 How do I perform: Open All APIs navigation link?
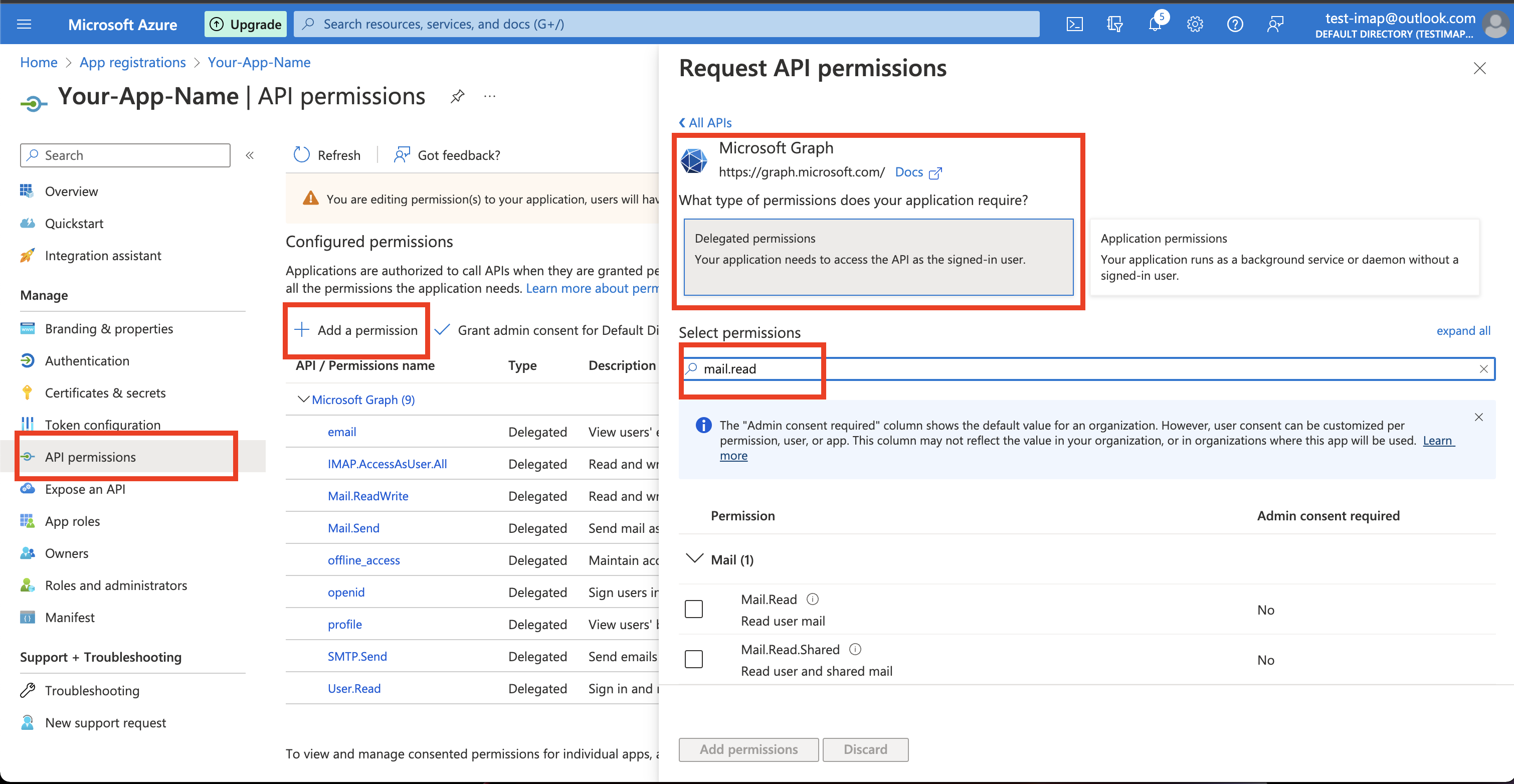tap(707, 122)
